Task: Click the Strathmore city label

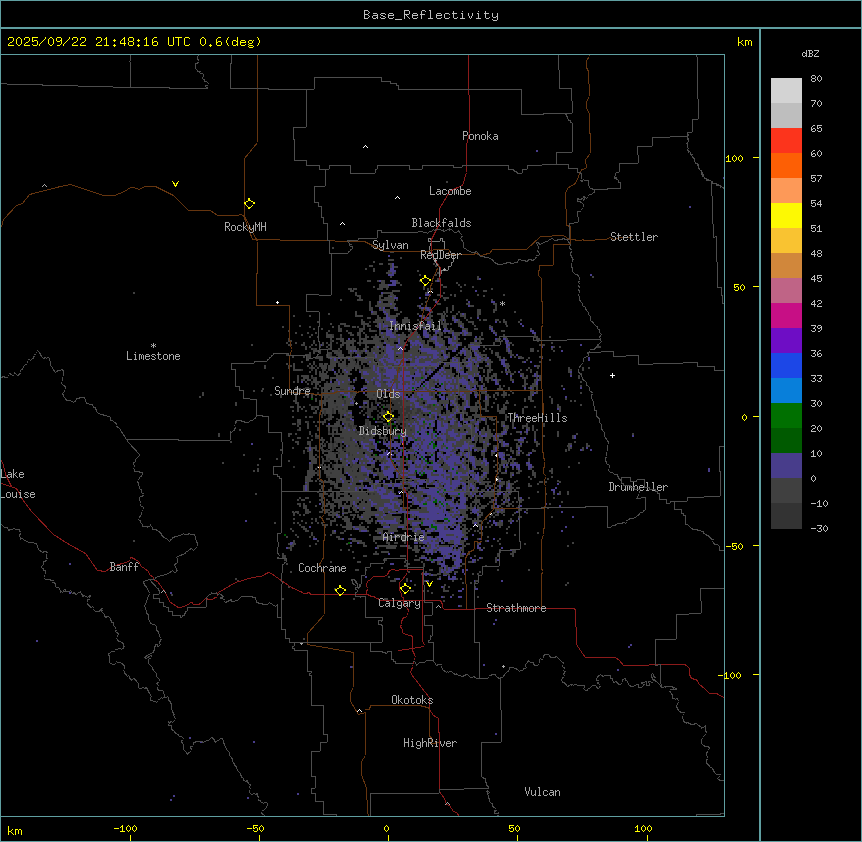Action: coord(516,608)
